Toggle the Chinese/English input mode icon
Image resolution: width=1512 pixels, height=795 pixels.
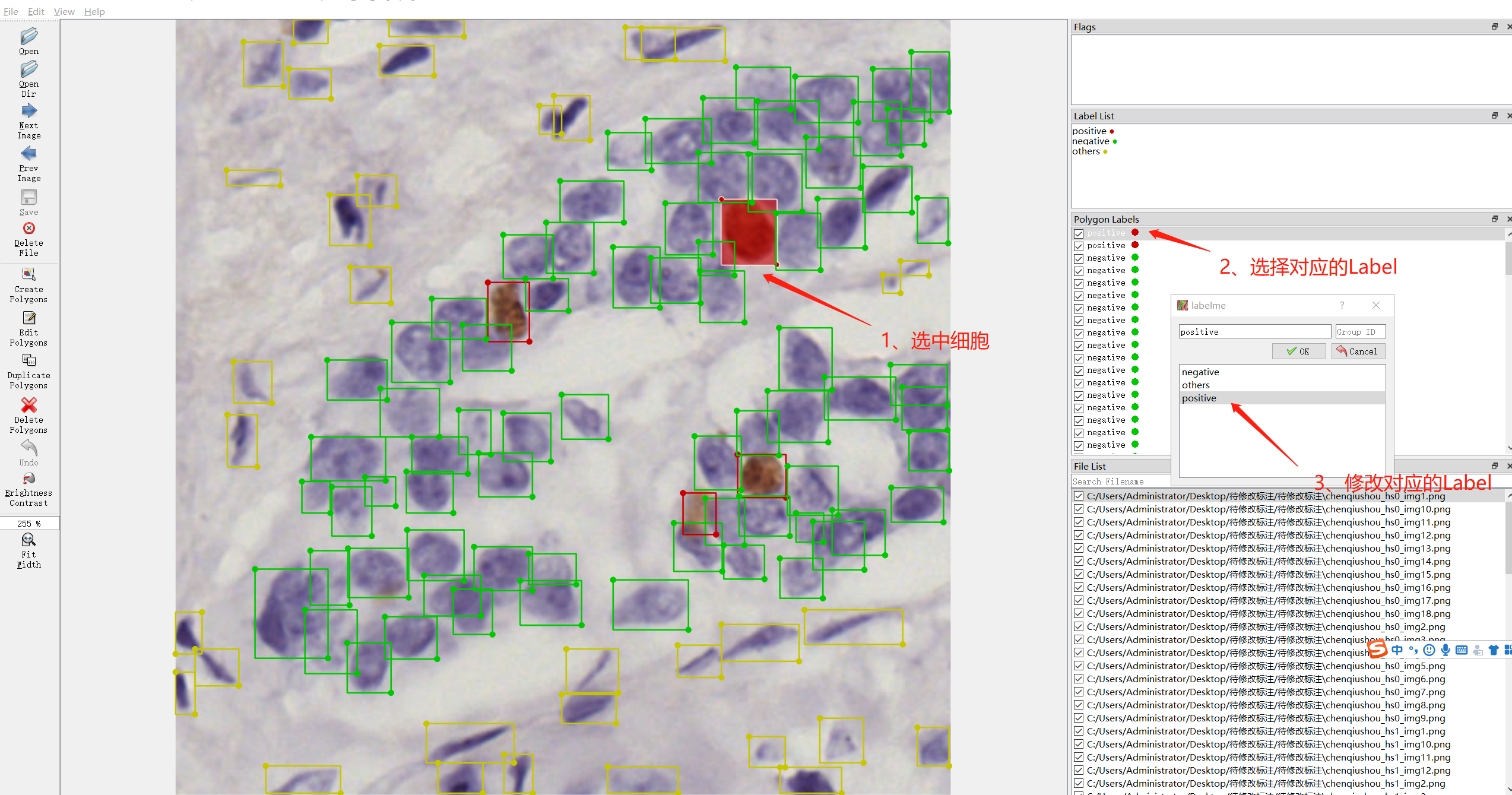[1397, 650]
